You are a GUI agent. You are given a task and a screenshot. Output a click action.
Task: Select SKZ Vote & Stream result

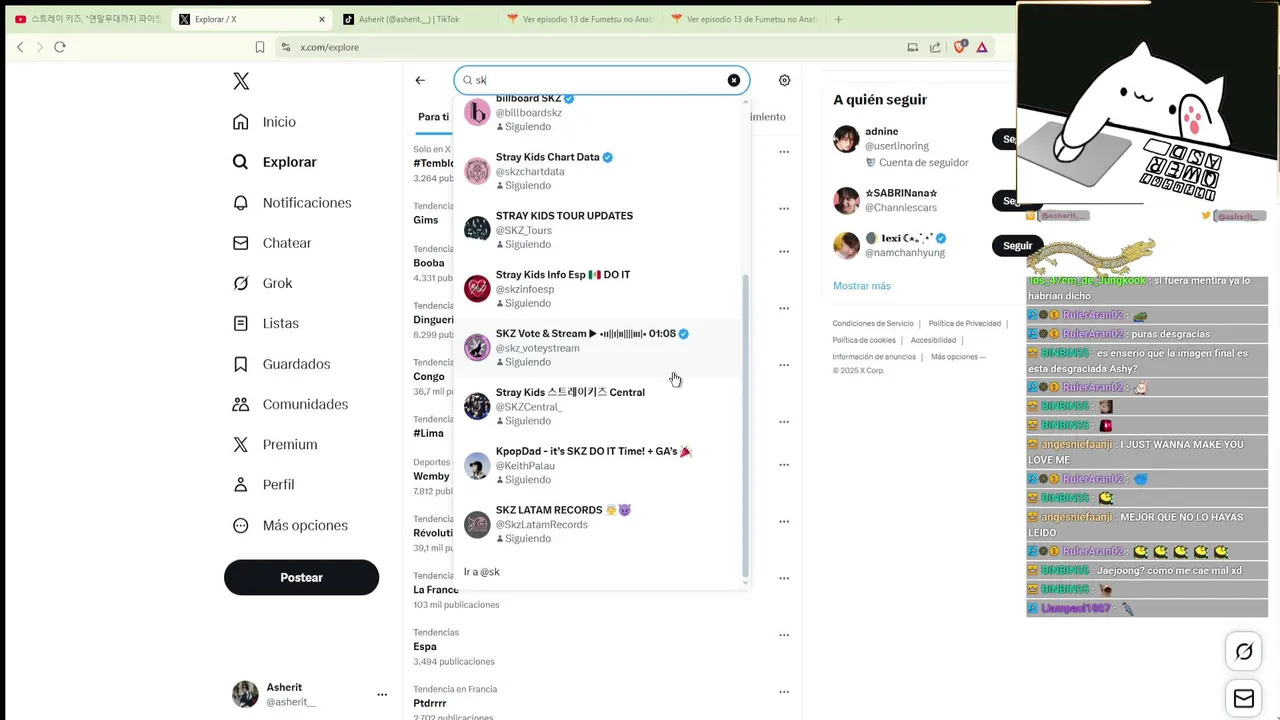tap(599, 348)
